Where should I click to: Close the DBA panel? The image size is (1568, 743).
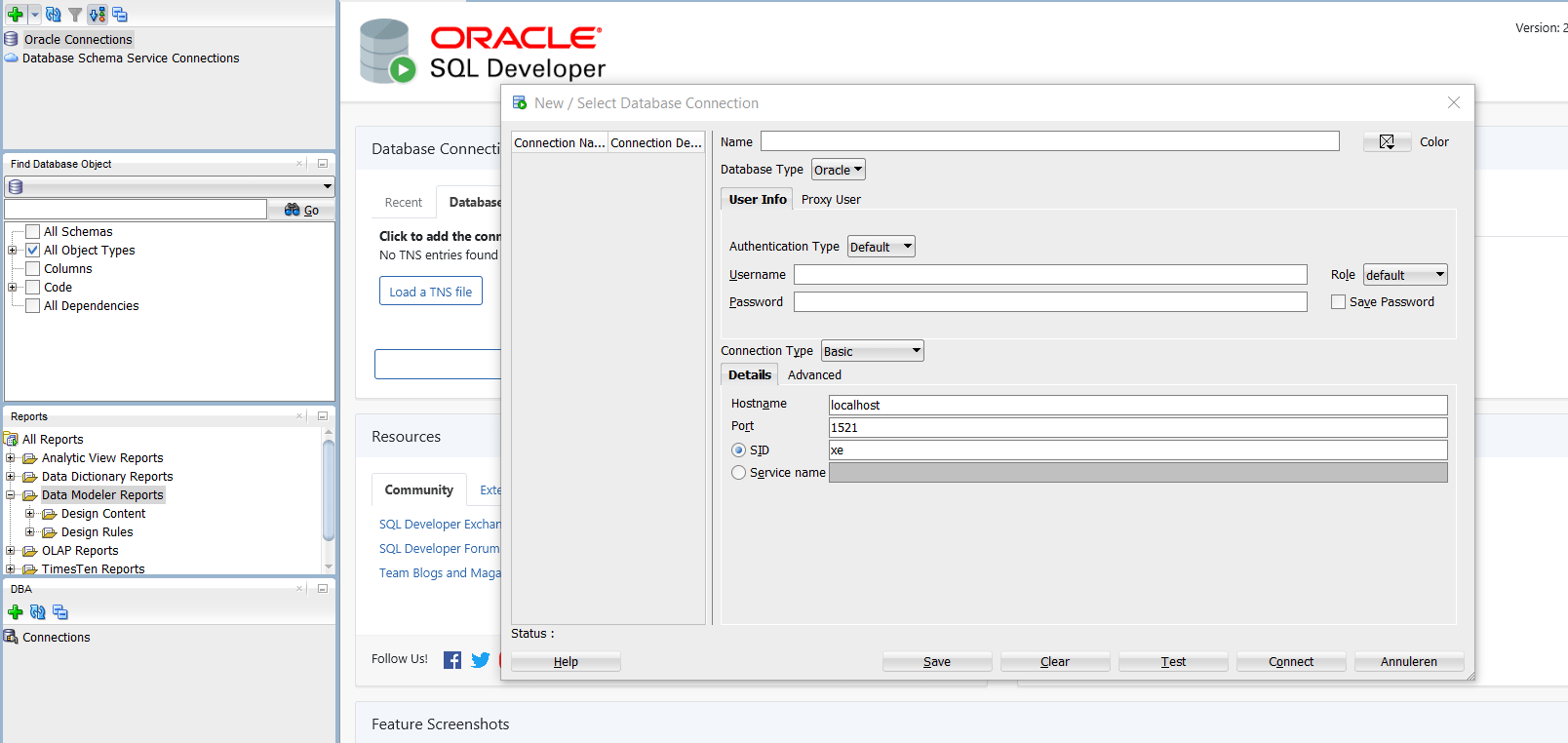coord(299,589)
